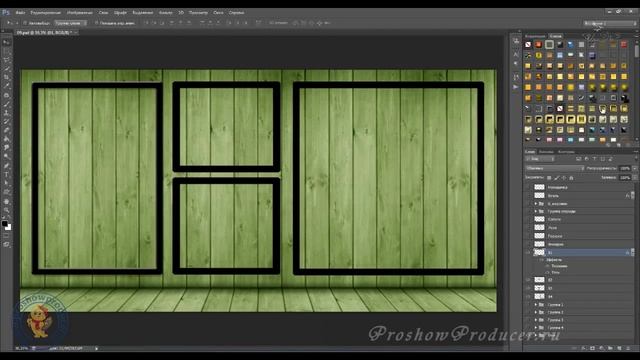Image resolution: width=640 pixels, height=360 pixels.
Task: Open the Файл menu
Action: coord(20,13)
